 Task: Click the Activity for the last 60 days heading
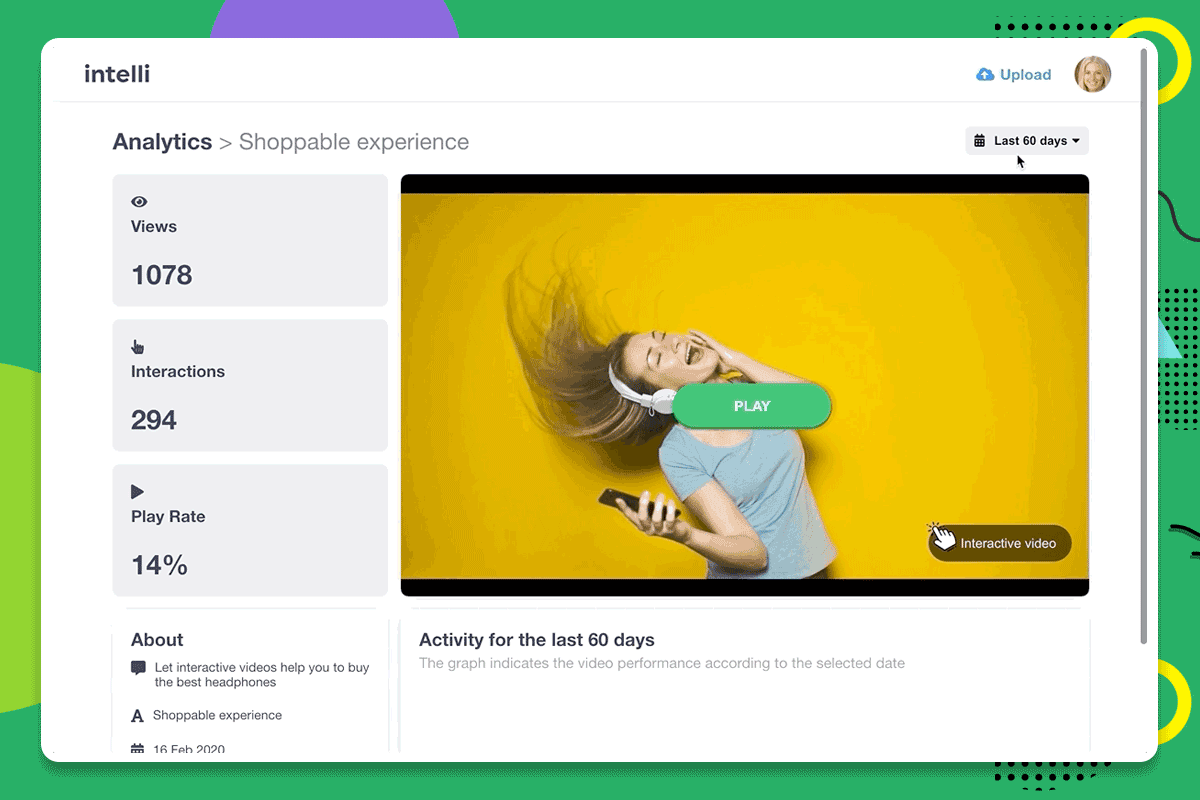click(x=537, y=640)
